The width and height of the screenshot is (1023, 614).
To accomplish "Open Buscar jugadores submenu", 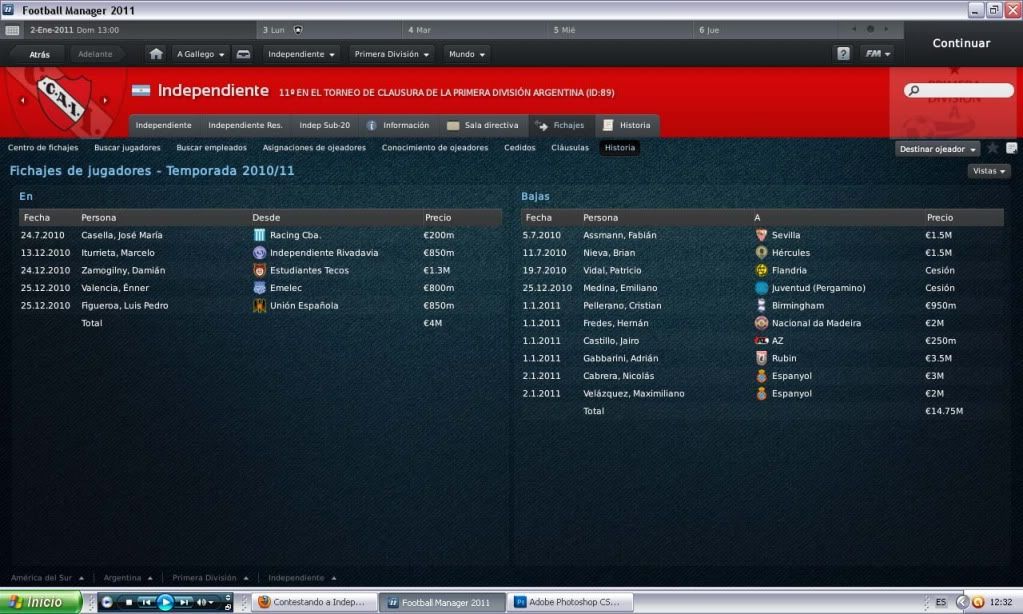I will (x=127, y=147).
